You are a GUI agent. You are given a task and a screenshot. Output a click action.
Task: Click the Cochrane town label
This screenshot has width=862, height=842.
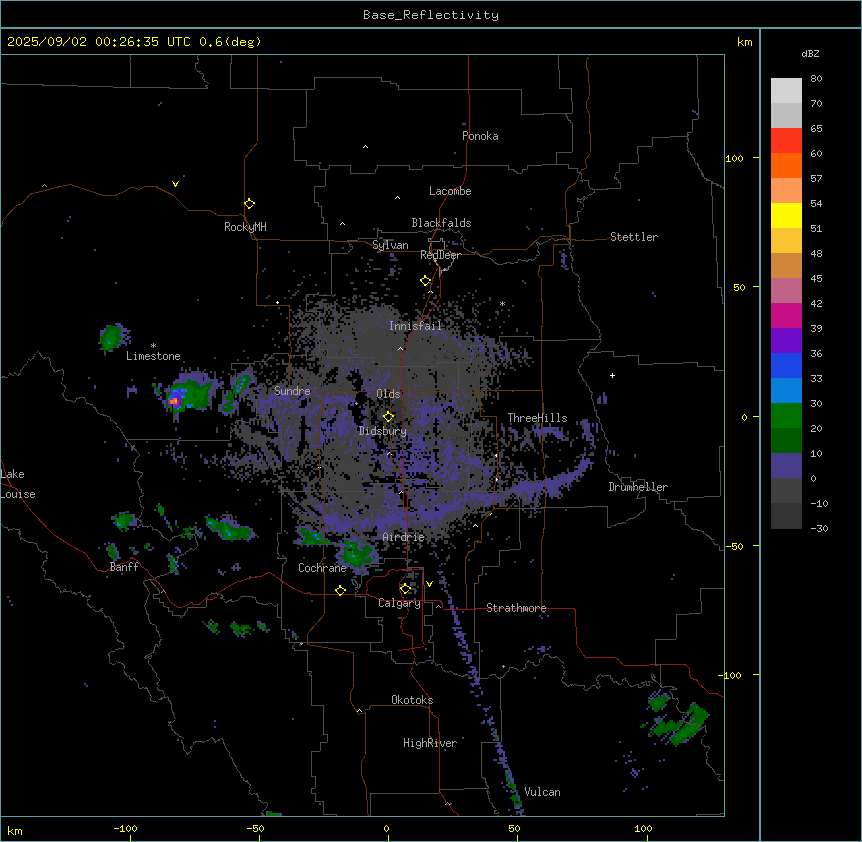[x=322, y=568]
